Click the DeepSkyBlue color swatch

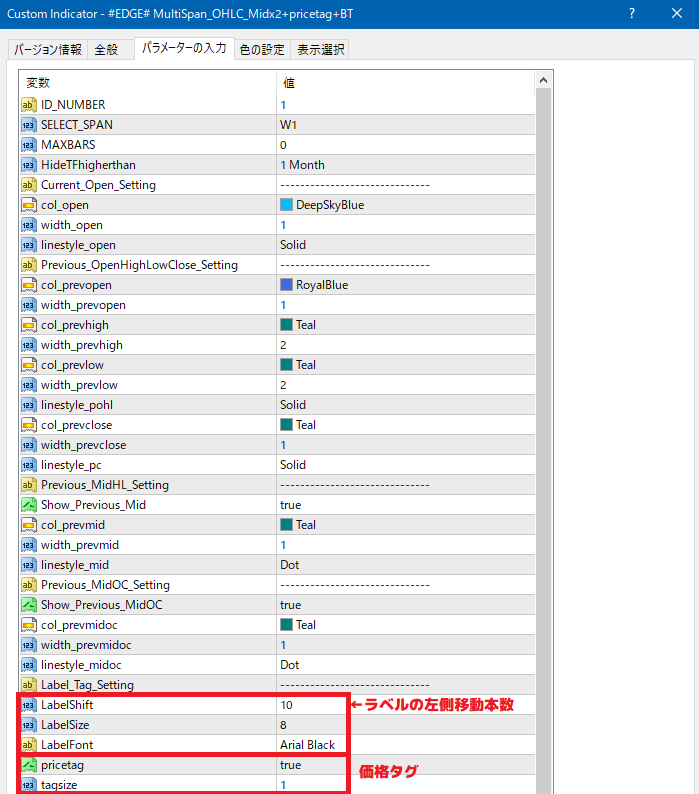tap(287, 205)
